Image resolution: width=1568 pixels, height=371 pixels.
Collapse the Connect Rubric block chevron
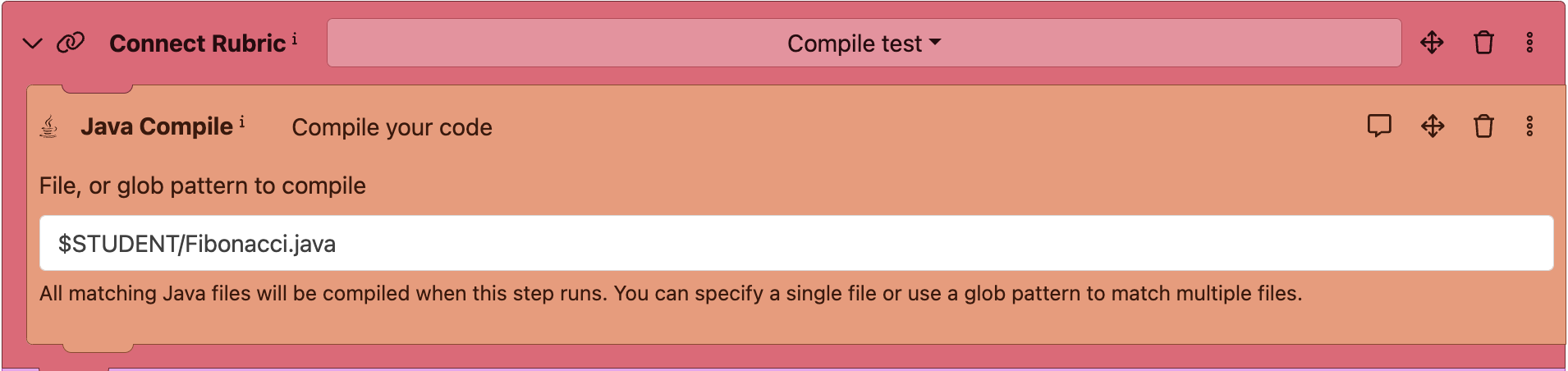(32, 44)
